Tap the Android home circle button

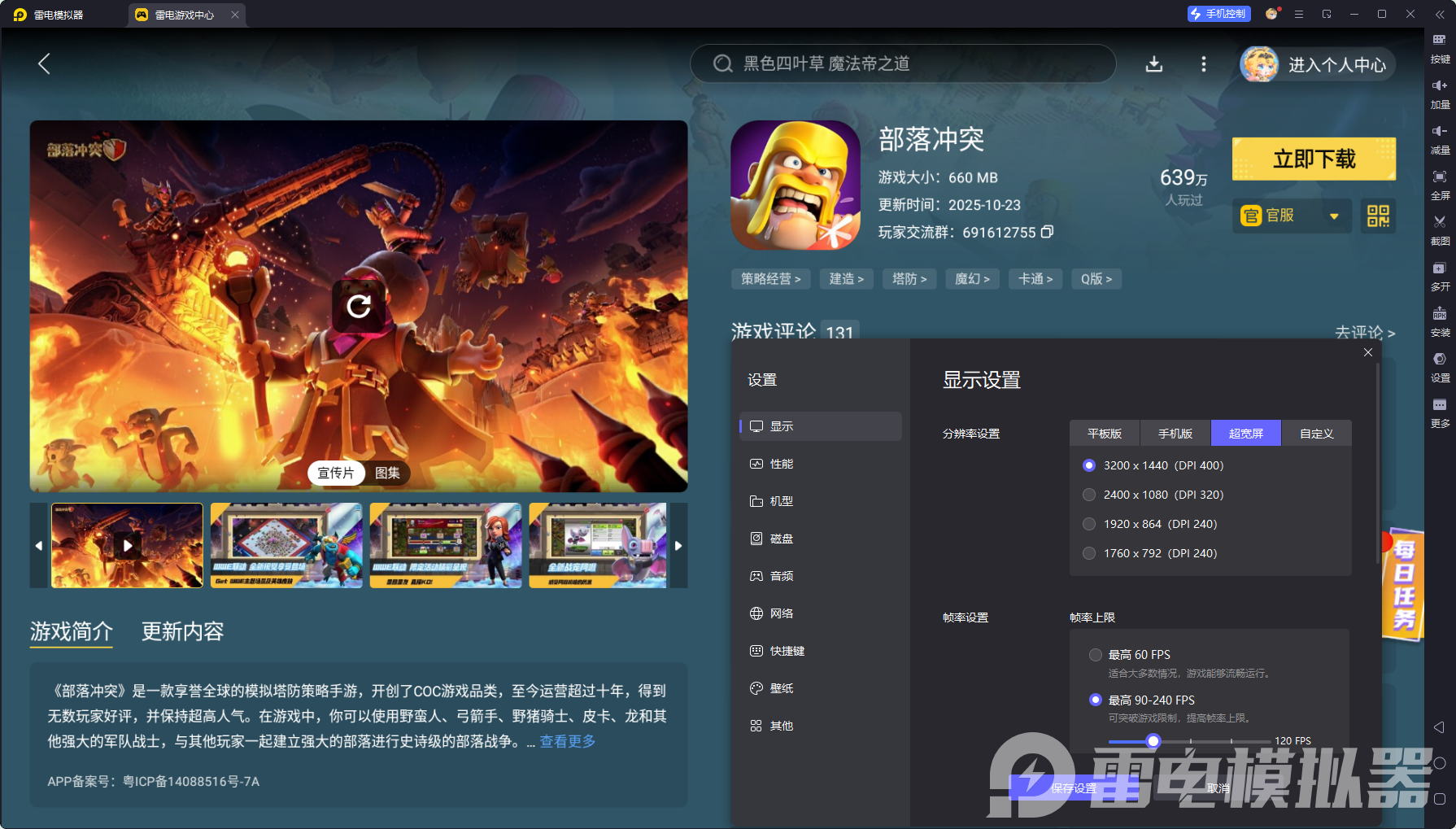(x=1439, y=763)
